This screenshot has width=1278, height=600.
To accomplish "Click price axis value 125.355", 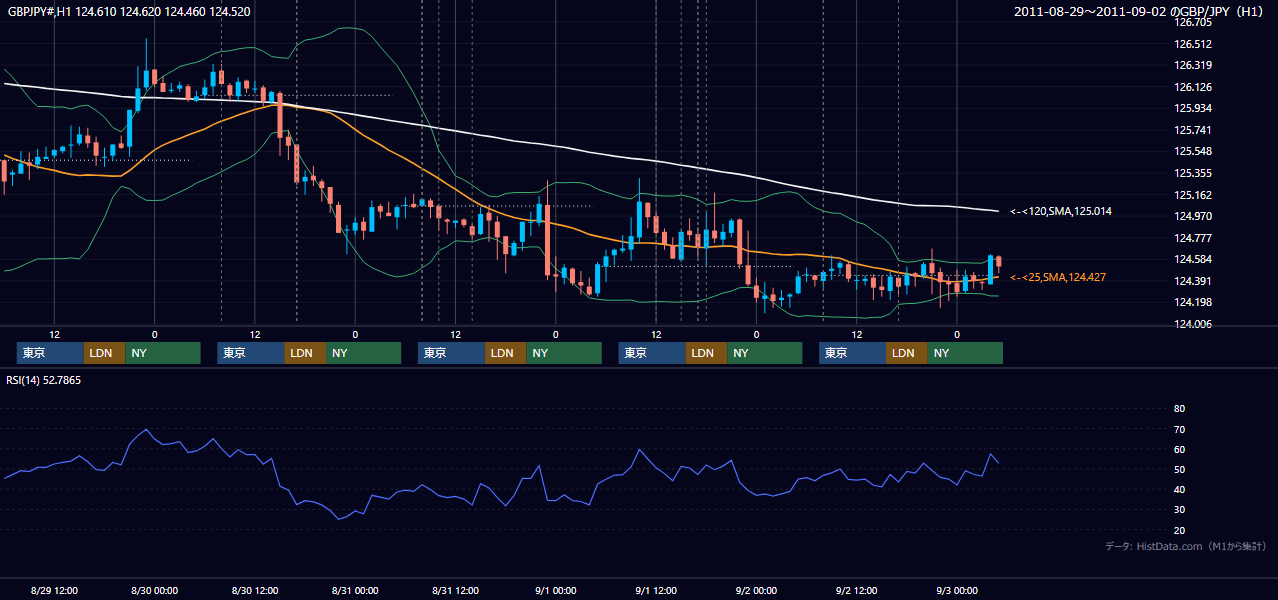I will (1192, 173).
